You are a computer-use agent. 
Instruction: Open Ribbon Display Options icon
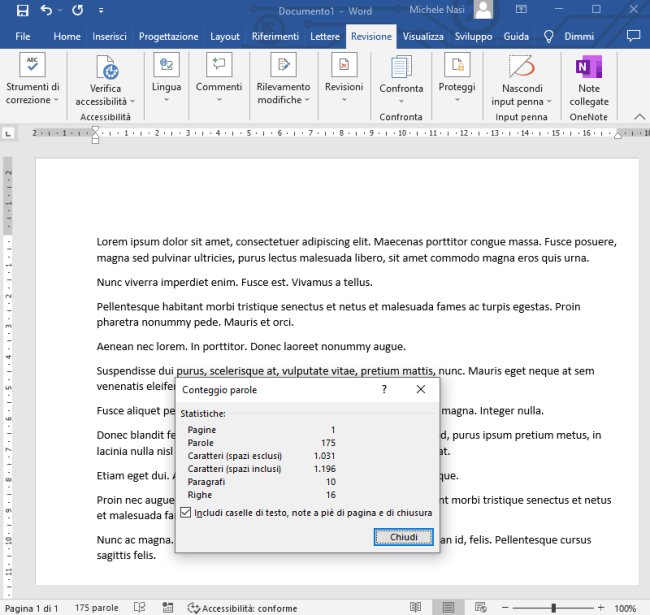point(521,9)
